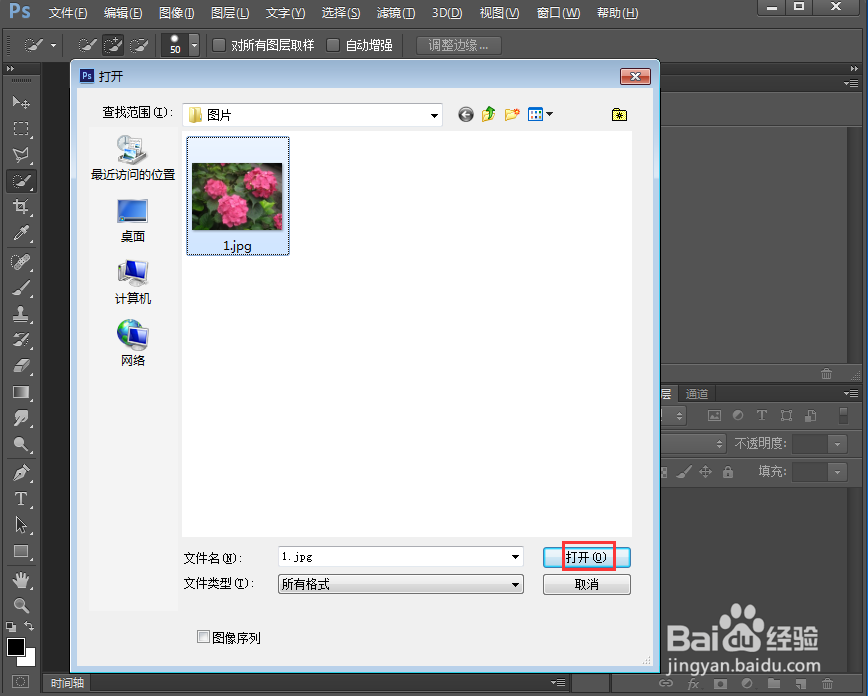Viewport: 868px width, 696px height.
Task: Go up one folder level
Action: [x=488, y=115]
